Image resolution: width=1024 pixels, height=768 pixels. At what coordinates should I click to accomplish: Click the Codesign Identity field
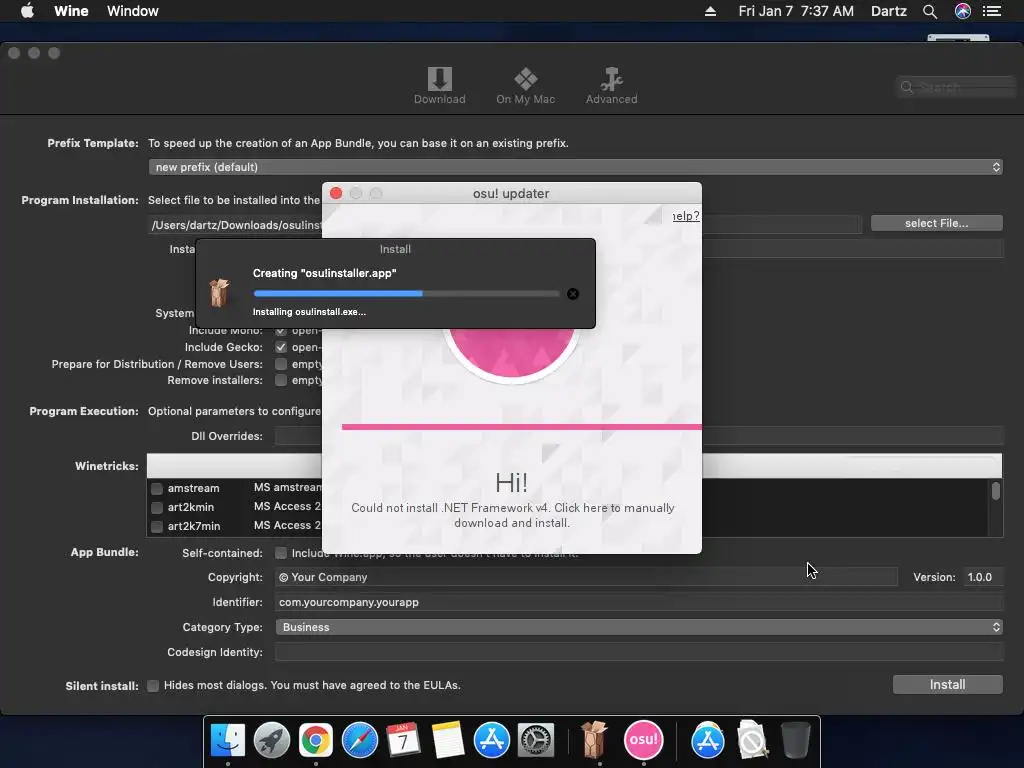pos(639,652)
